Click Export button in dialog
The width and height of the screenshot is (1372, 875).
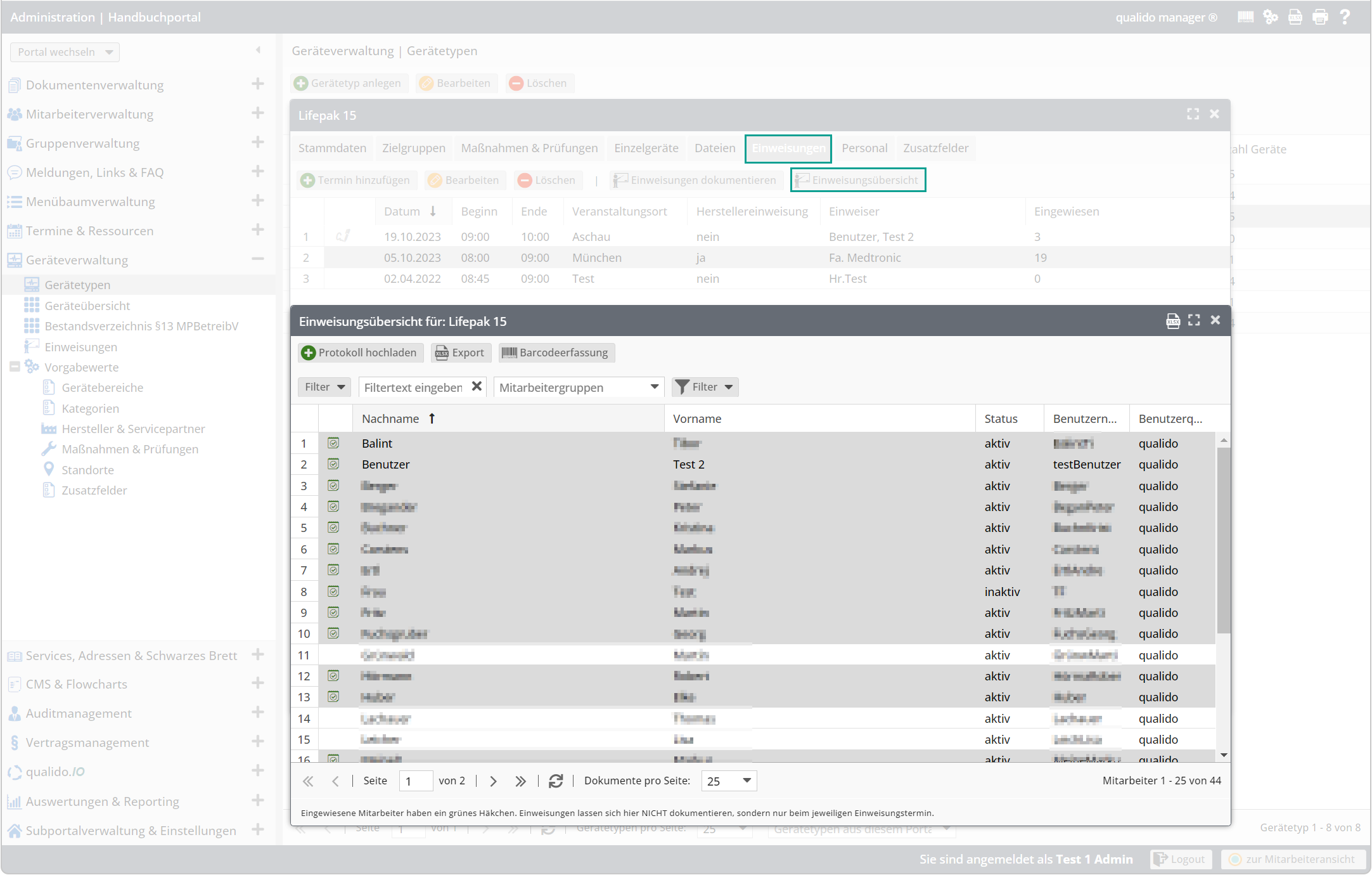(x=461, y=353)
